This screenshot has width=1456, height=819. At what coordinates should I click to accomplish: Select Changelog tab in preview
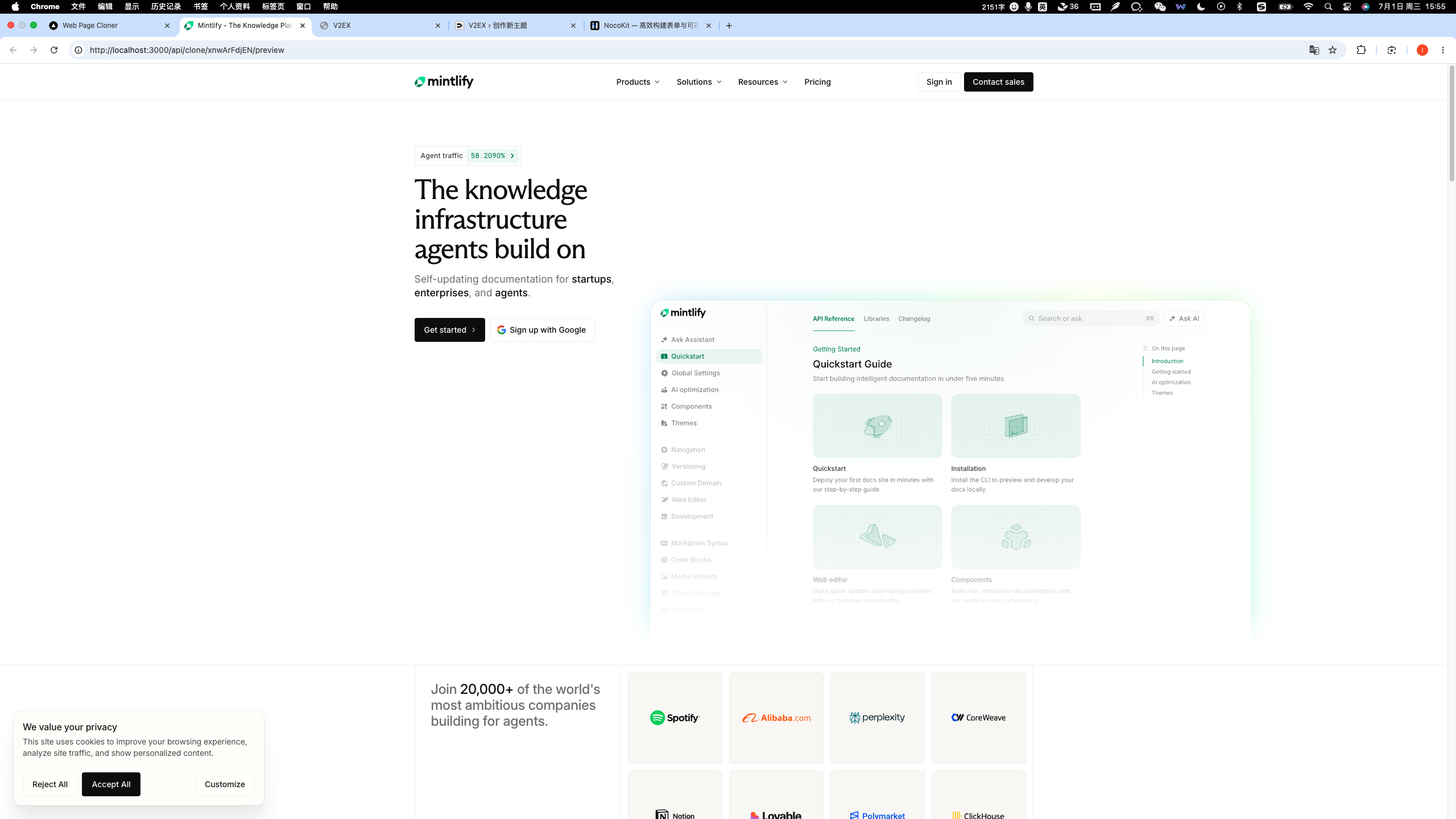pos(914,319)
